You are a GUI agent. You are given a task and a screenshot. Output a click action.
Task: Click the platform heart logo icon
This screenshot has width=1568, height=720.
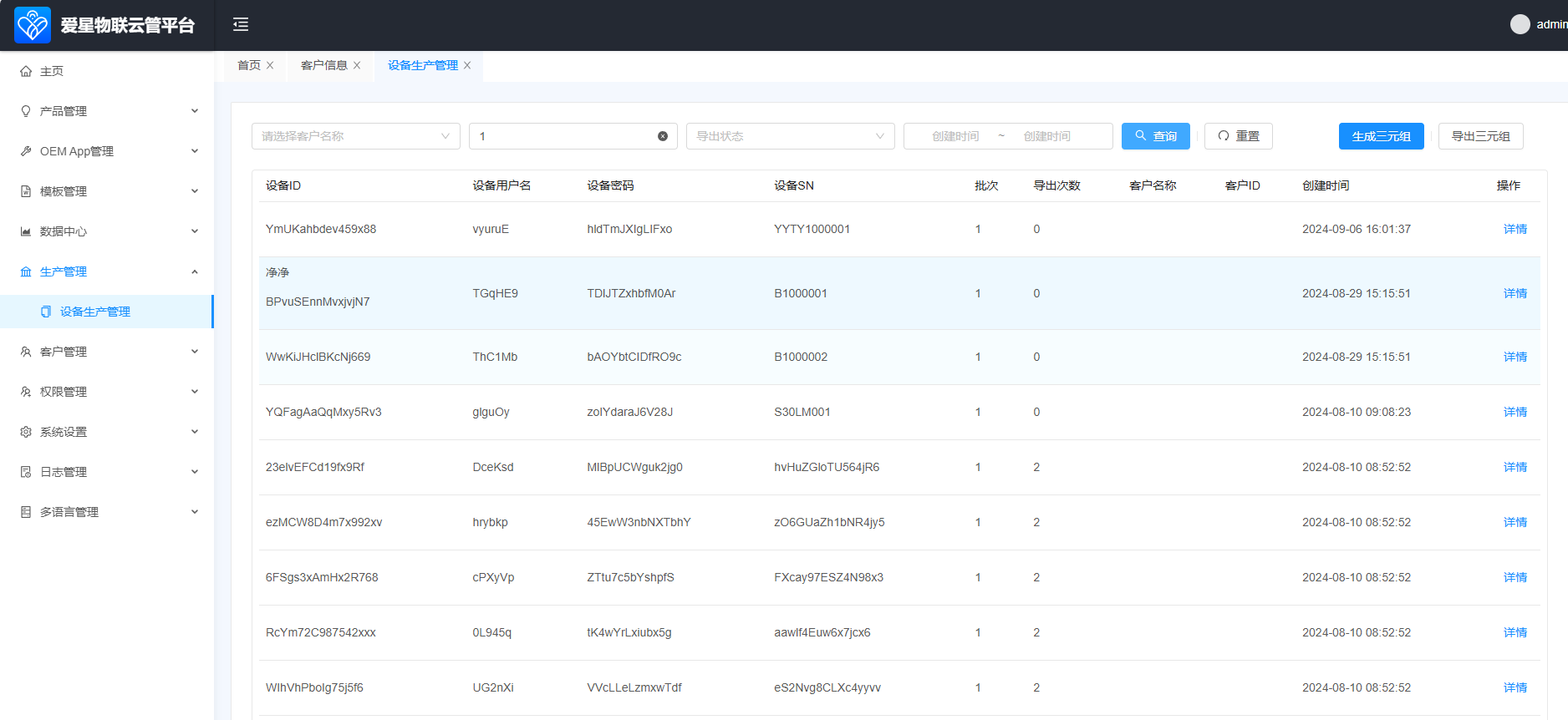(33, 25)
